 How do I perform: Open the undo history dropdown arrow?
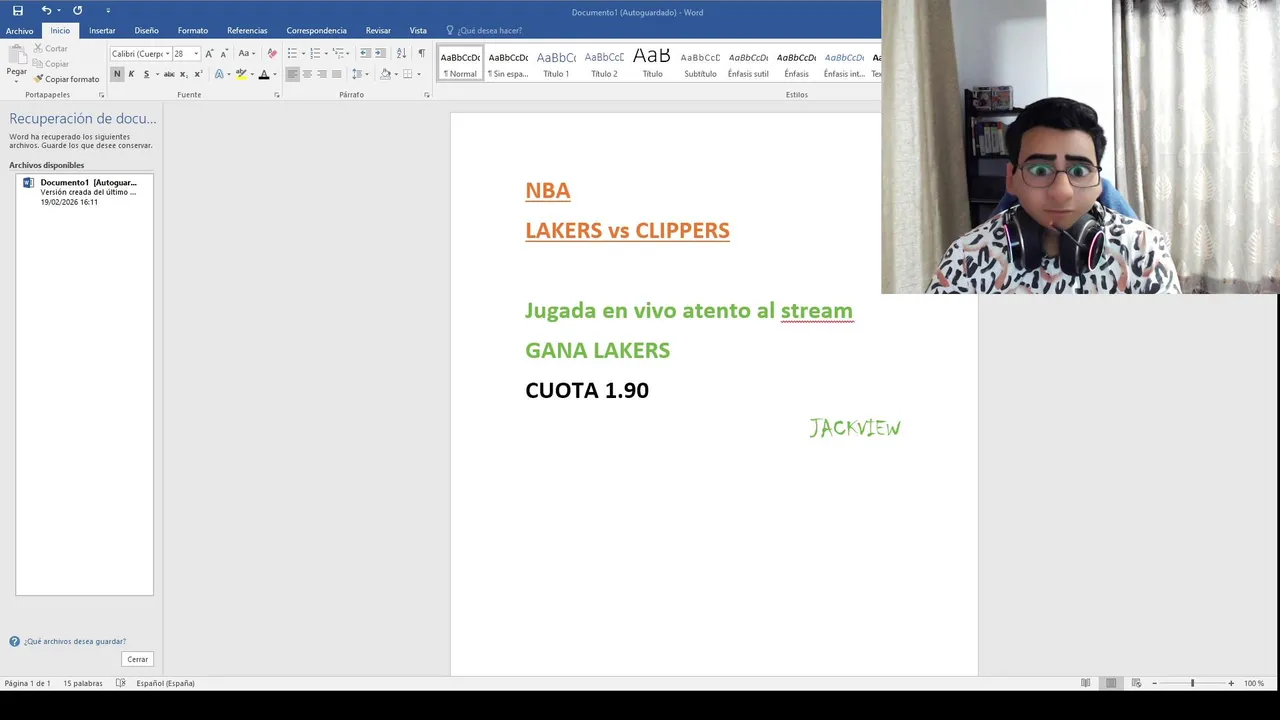click(59, 11)
